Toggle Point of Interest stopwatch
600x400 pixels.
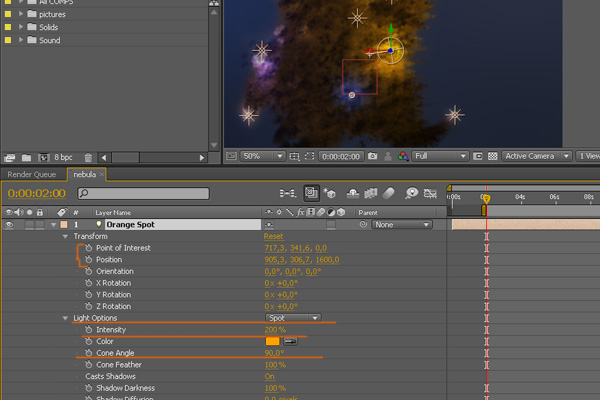(x=89, y=248)
